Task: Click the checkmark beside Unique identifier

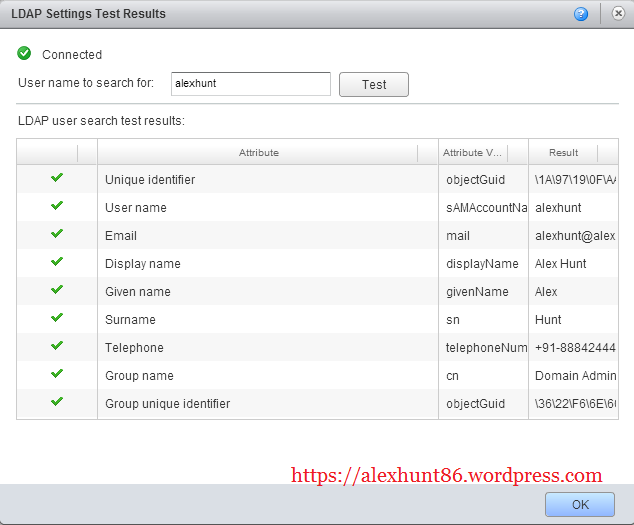Action: (57, 178)
